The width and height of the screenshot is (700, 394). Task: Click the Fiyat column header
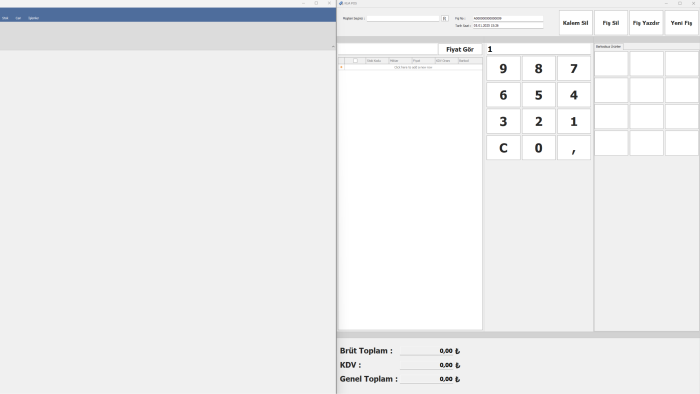[x=424, y=61]
